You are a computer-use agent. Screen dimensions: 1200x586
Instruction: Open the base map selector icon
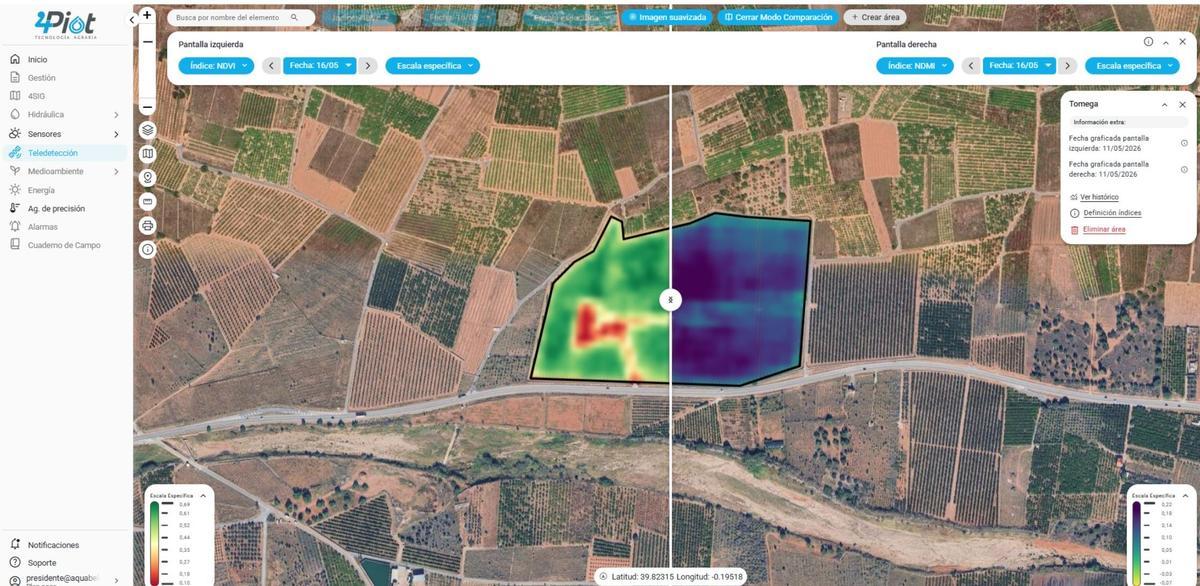tap(148, 154)
